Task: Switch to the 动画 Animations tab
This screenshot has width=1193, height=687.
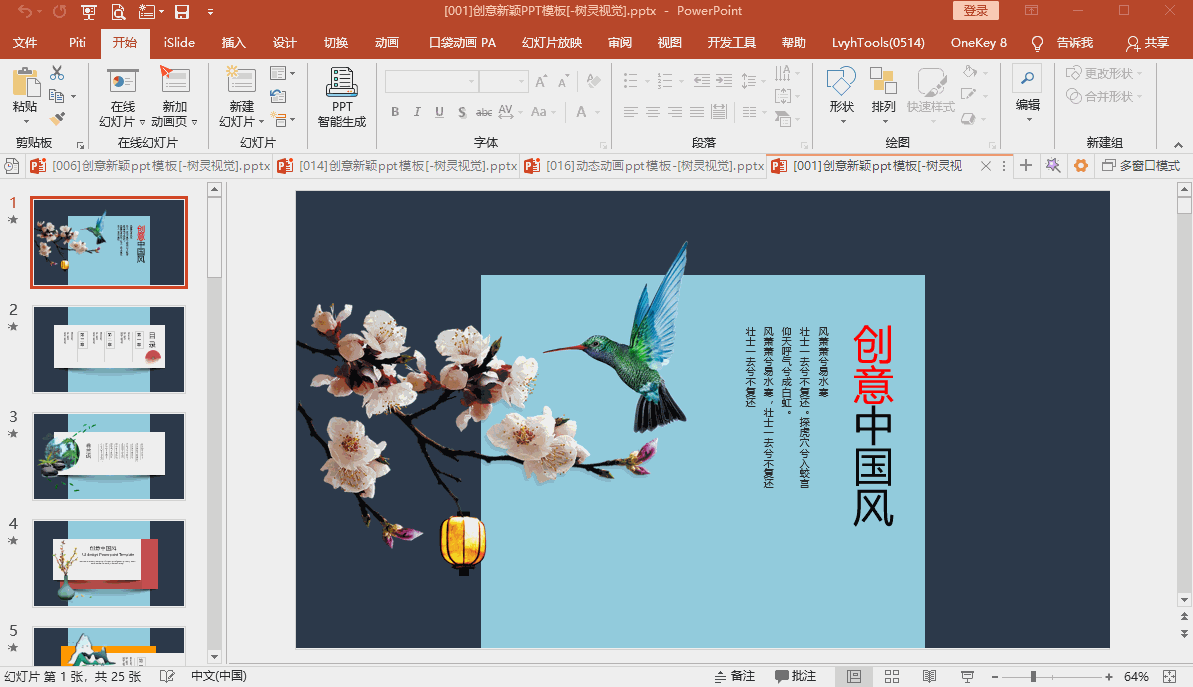Action: [x=387, y=43]
